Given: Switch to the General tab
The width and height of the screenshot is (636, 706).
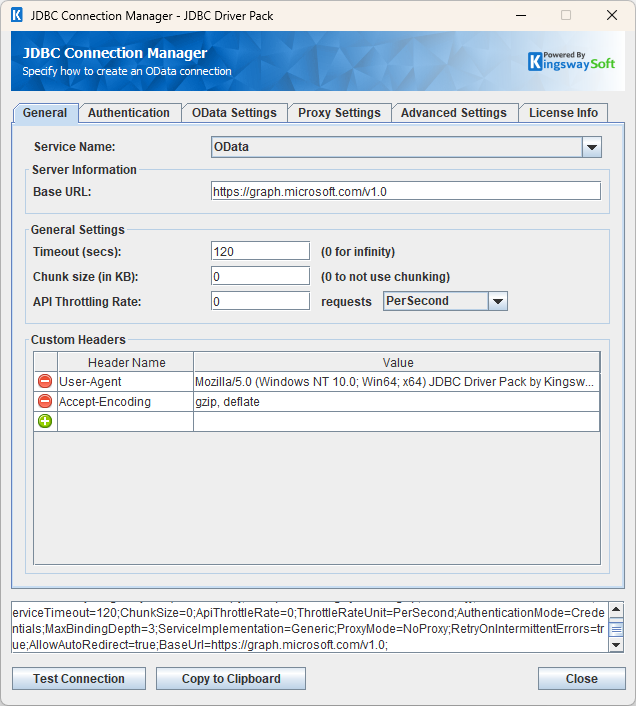Looking at the screenshot, I should coord(45,113).
